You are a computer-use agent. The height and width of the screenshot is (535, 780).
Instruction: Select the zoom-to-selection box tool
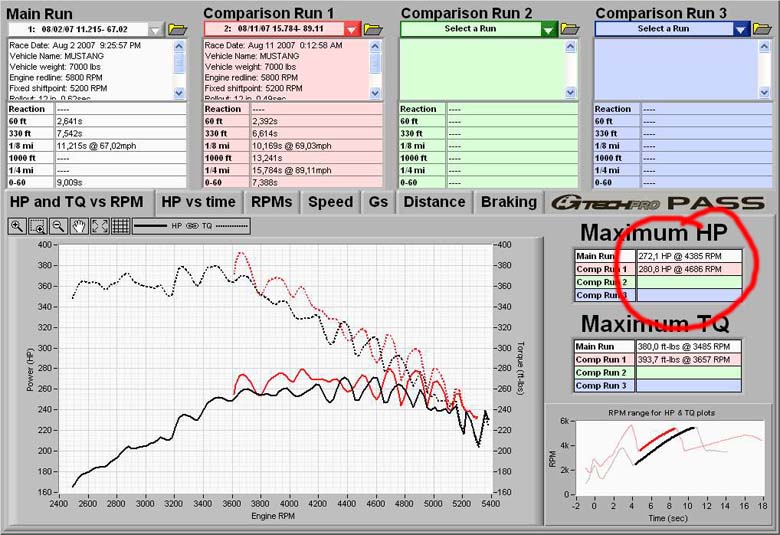click(x=38, y=226)
